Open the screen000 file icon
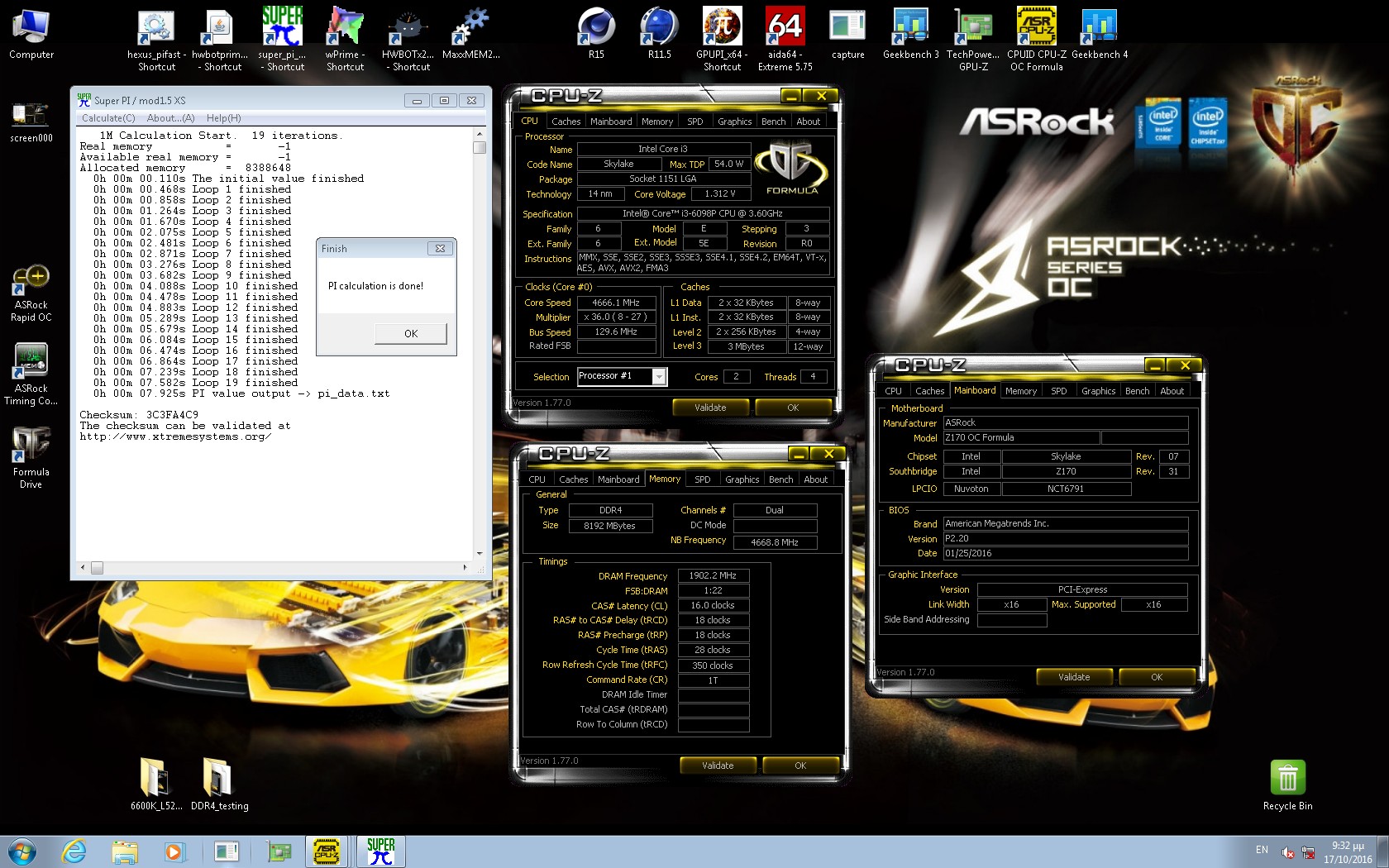1389x868 pixels. 31,122
